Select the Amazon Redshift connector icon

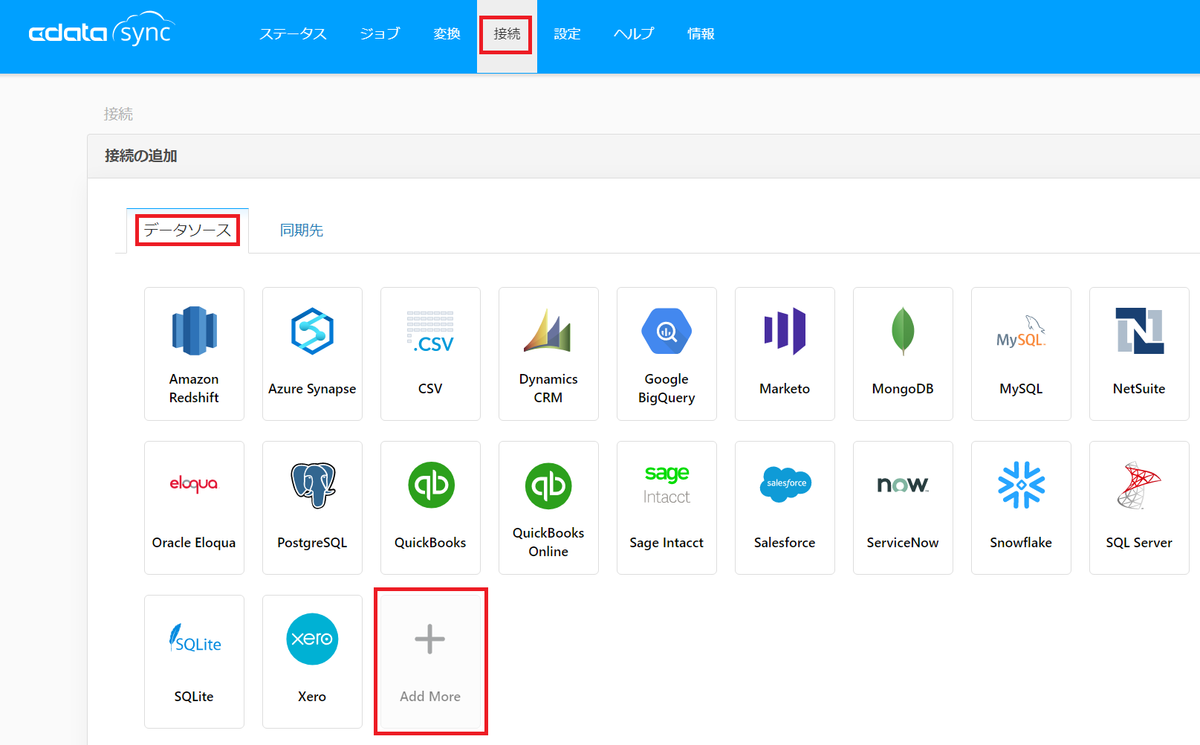click(194, 354)
